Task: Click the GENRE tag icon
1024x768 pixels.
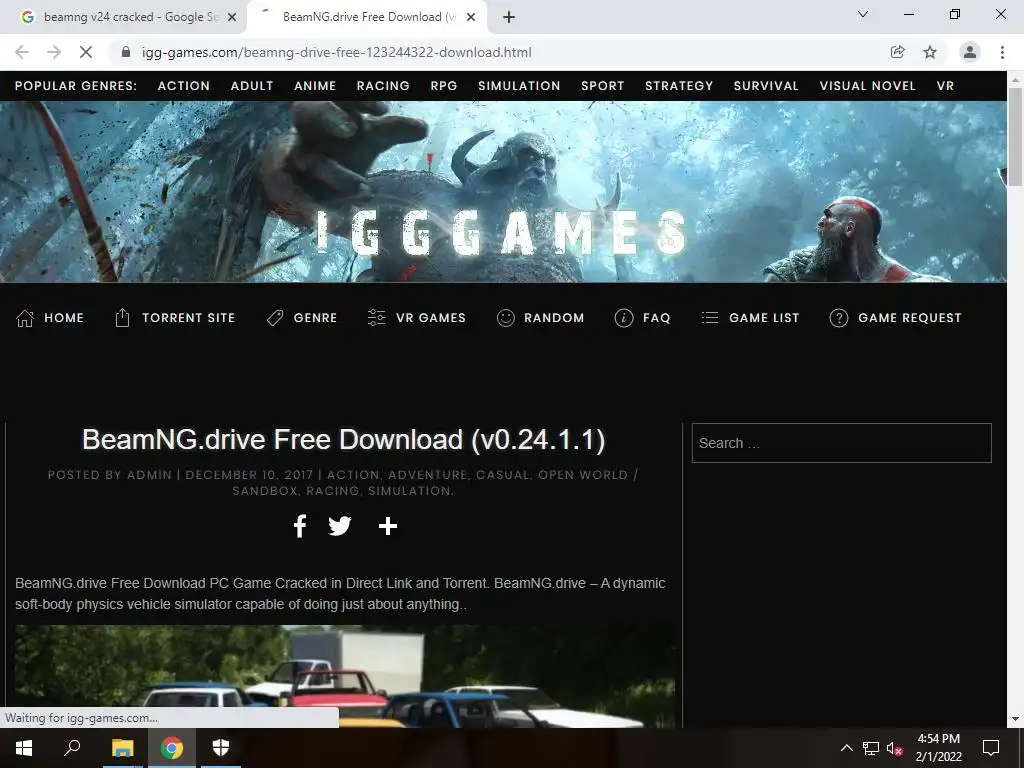Action: pos(275,318)
